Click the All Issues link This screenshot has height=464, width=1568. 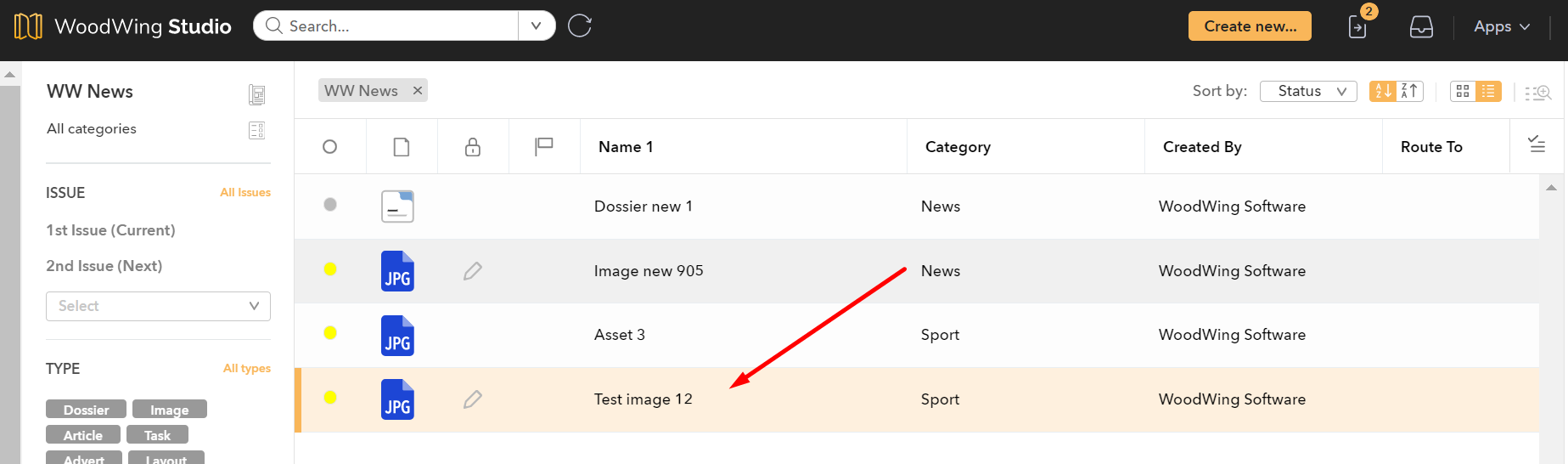[245, 193]
